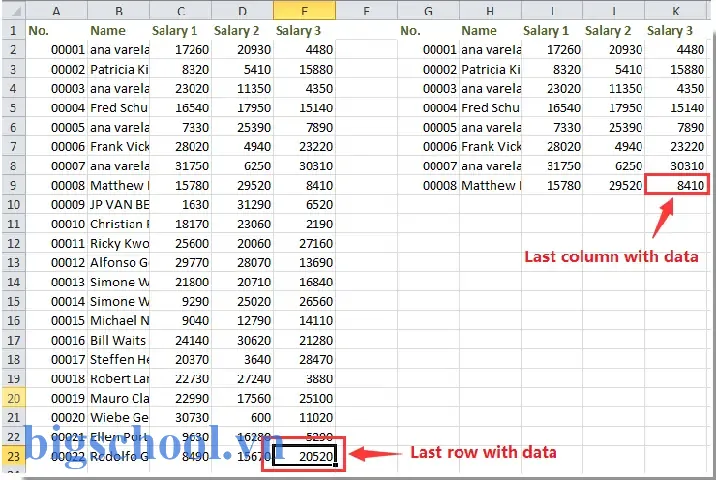The width and height of the screenshot is (716, 480).
Task: Select cell with value 30620
Action: pos(242,340)
